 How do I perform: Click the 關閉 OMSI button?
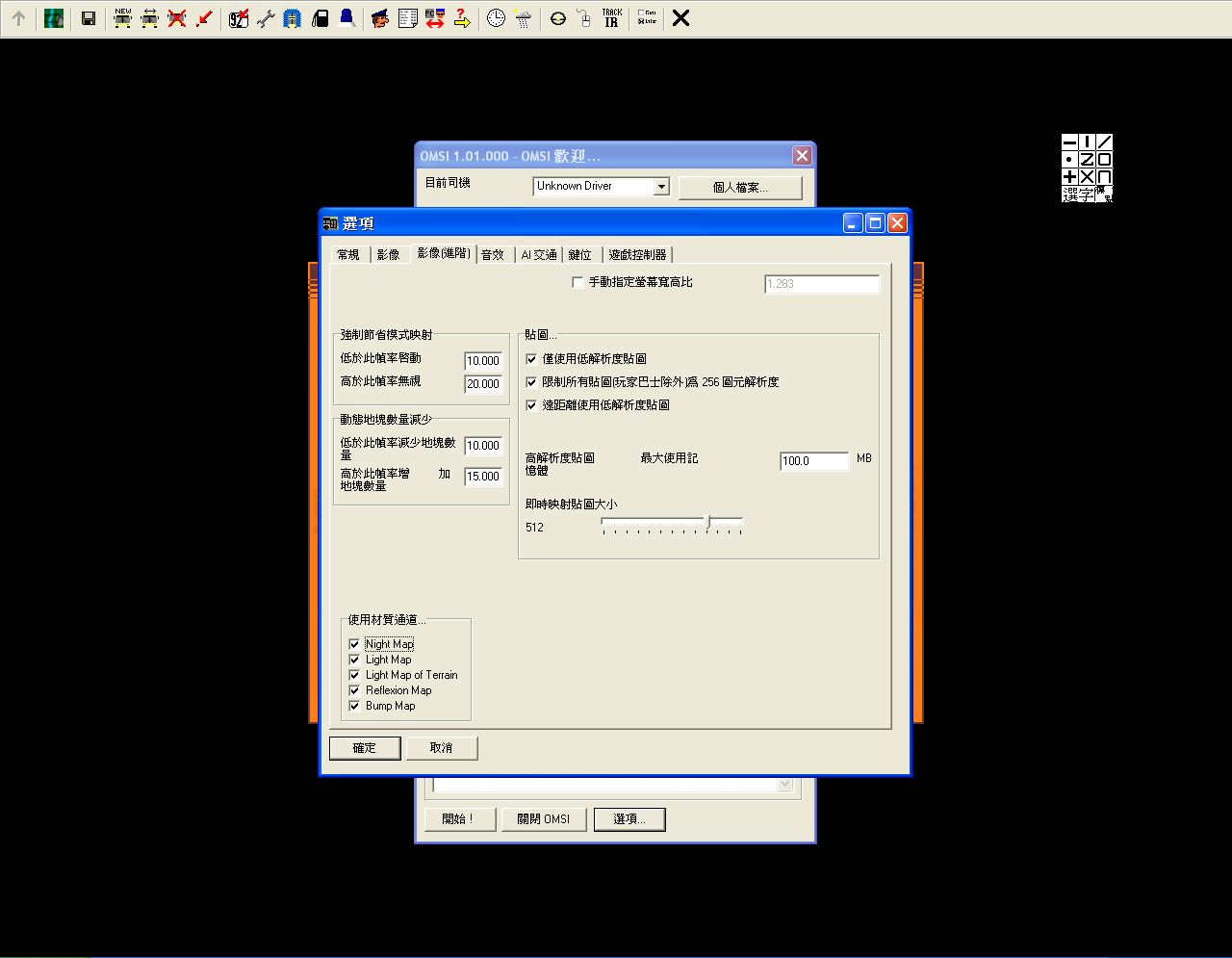pyautogui.click(x=544, y=819)
